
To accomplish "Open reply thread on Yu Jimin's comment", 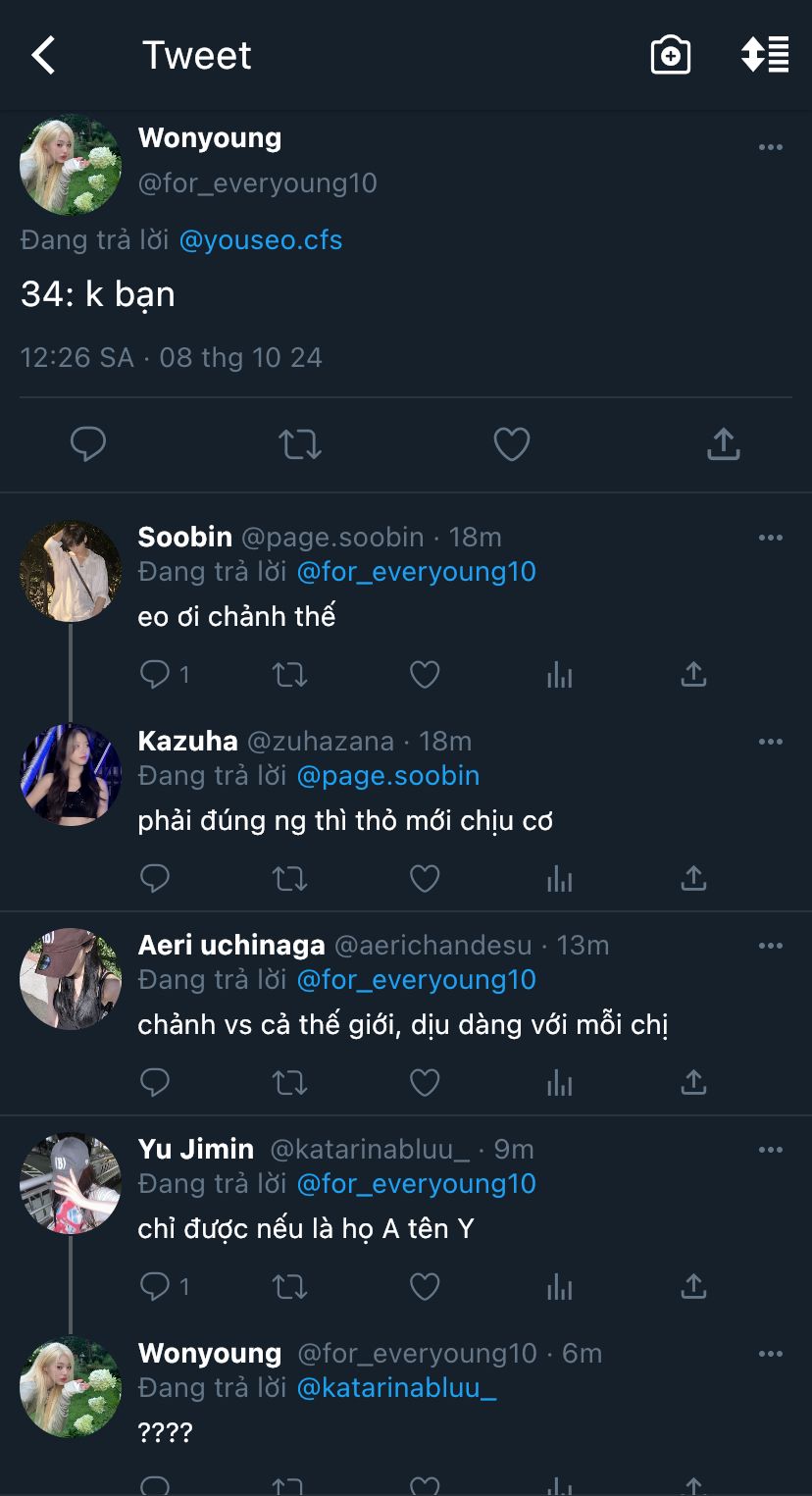I will pos(156,1286).
